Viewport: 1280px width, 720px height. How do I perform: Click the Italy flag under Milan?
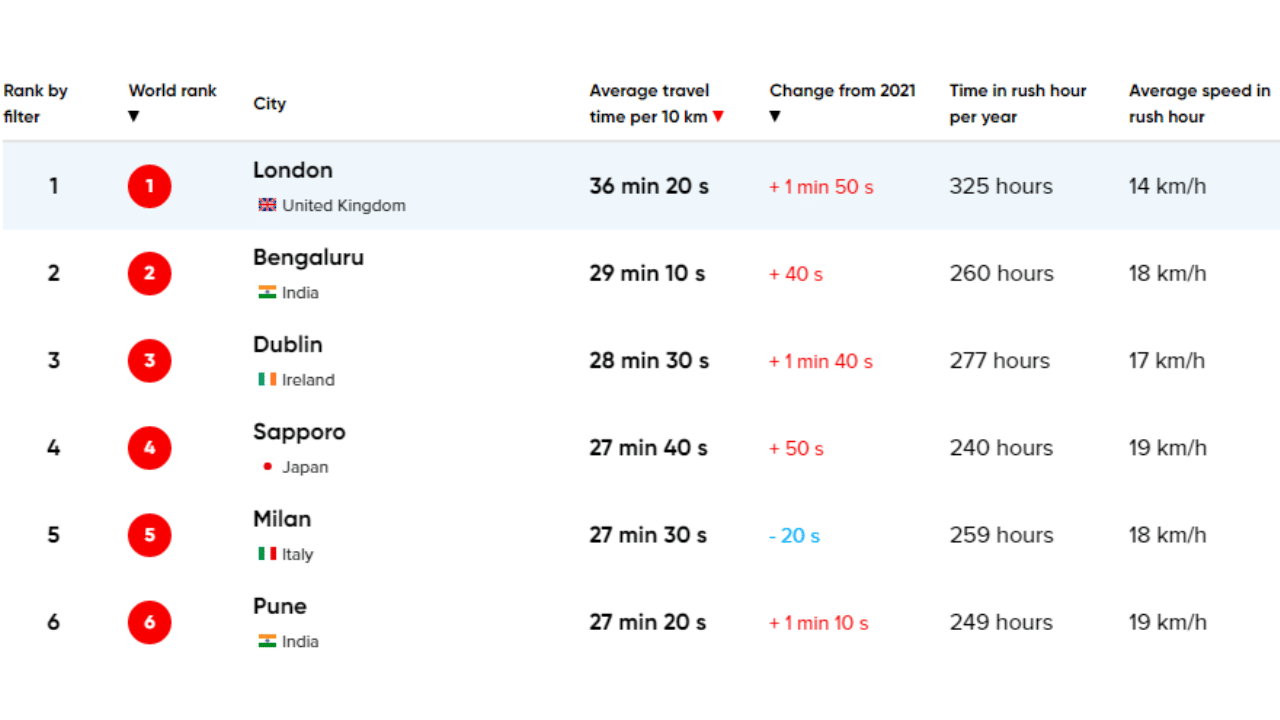(264, 554)
